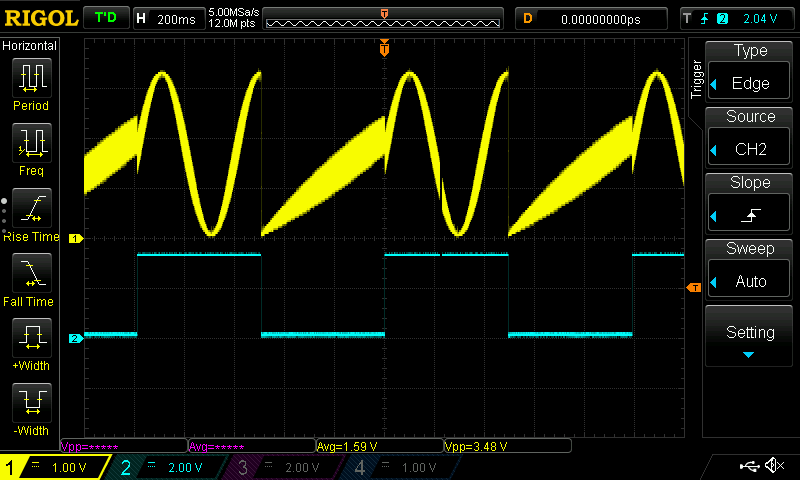Click the USB connection status icon
The height and width of the screenshot is (480, 800).
[749, 465]
